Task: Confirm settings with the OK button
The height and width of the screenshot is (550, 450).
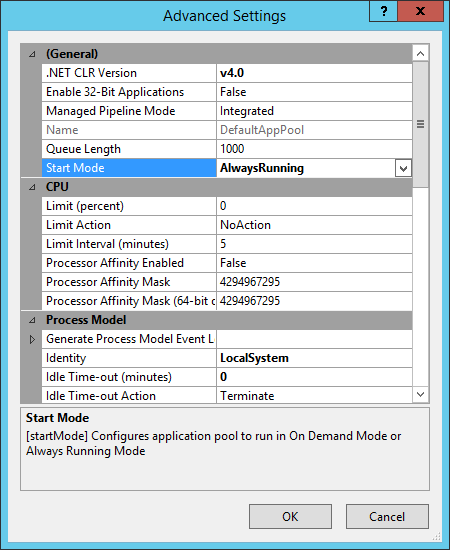Action: point(290,516)
